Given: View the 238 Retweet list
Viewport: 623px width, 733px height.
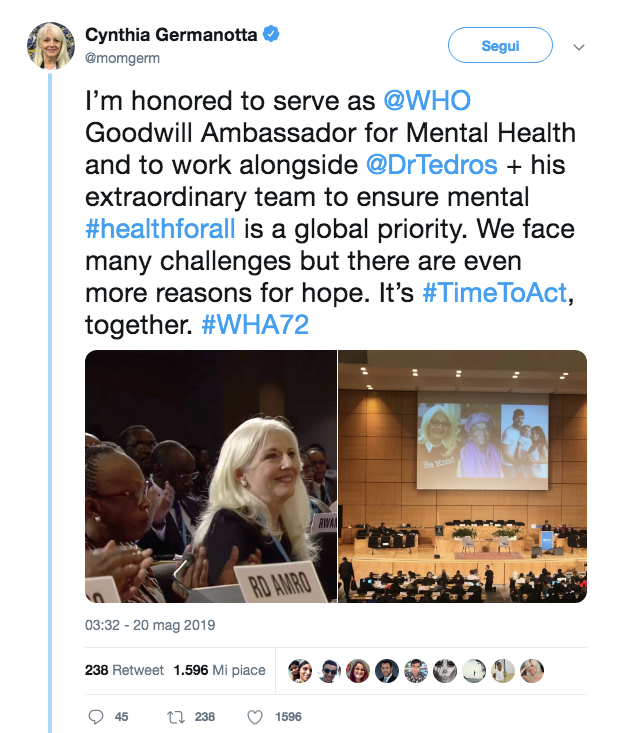Looking at the screenshot, I should 124,670.
